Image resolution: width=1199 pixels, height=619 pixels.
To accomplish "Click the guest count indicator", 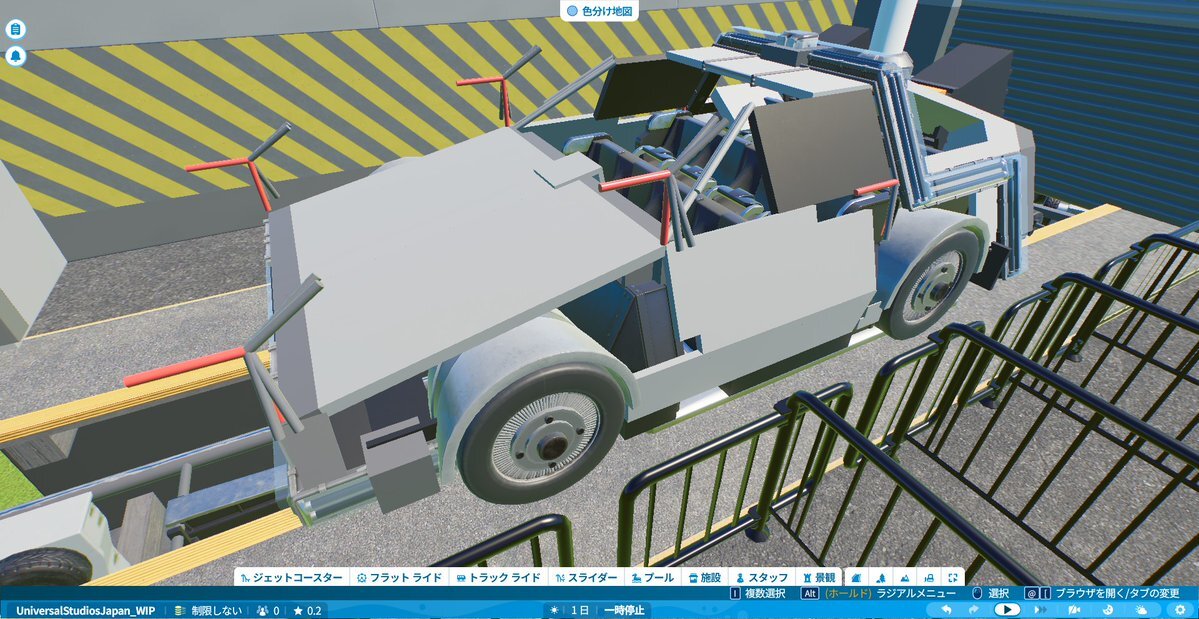I will (x=268, y=611).
